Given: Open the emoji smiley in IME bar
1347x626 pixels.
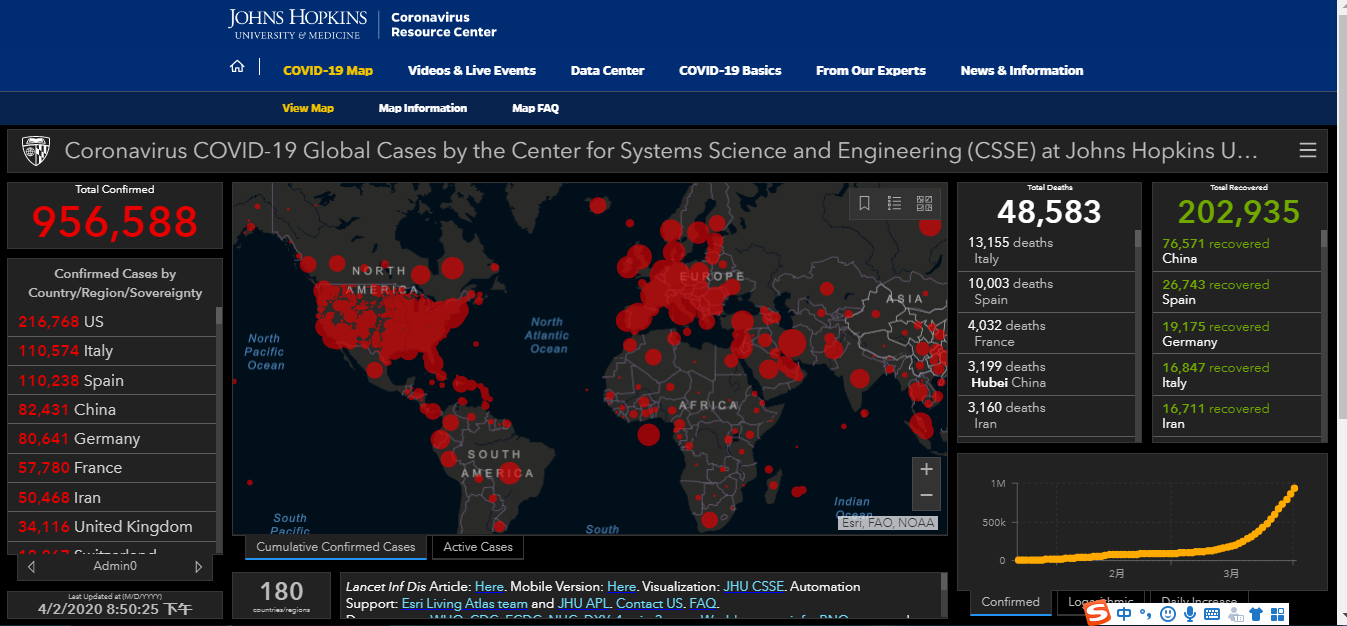Looking at the screenshot, I should pyautogui.click(x=1167, y=613).
